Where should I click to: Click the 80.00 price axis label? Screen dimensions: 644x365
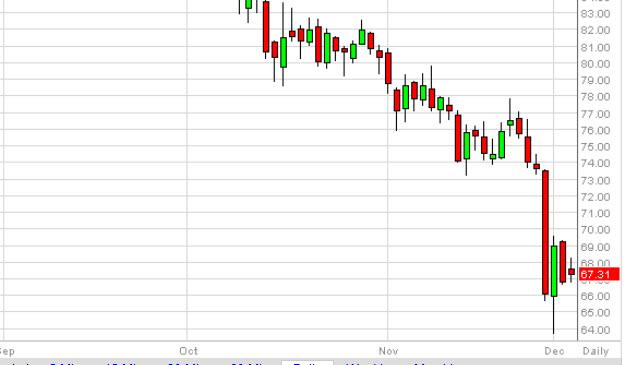click(x=595, y=64)
